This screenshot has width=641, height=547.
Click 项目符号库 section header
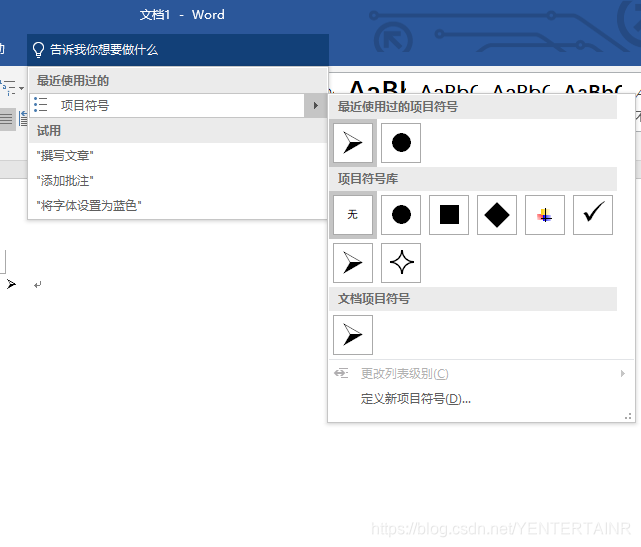pyautogui.click(x=473, y=179)
